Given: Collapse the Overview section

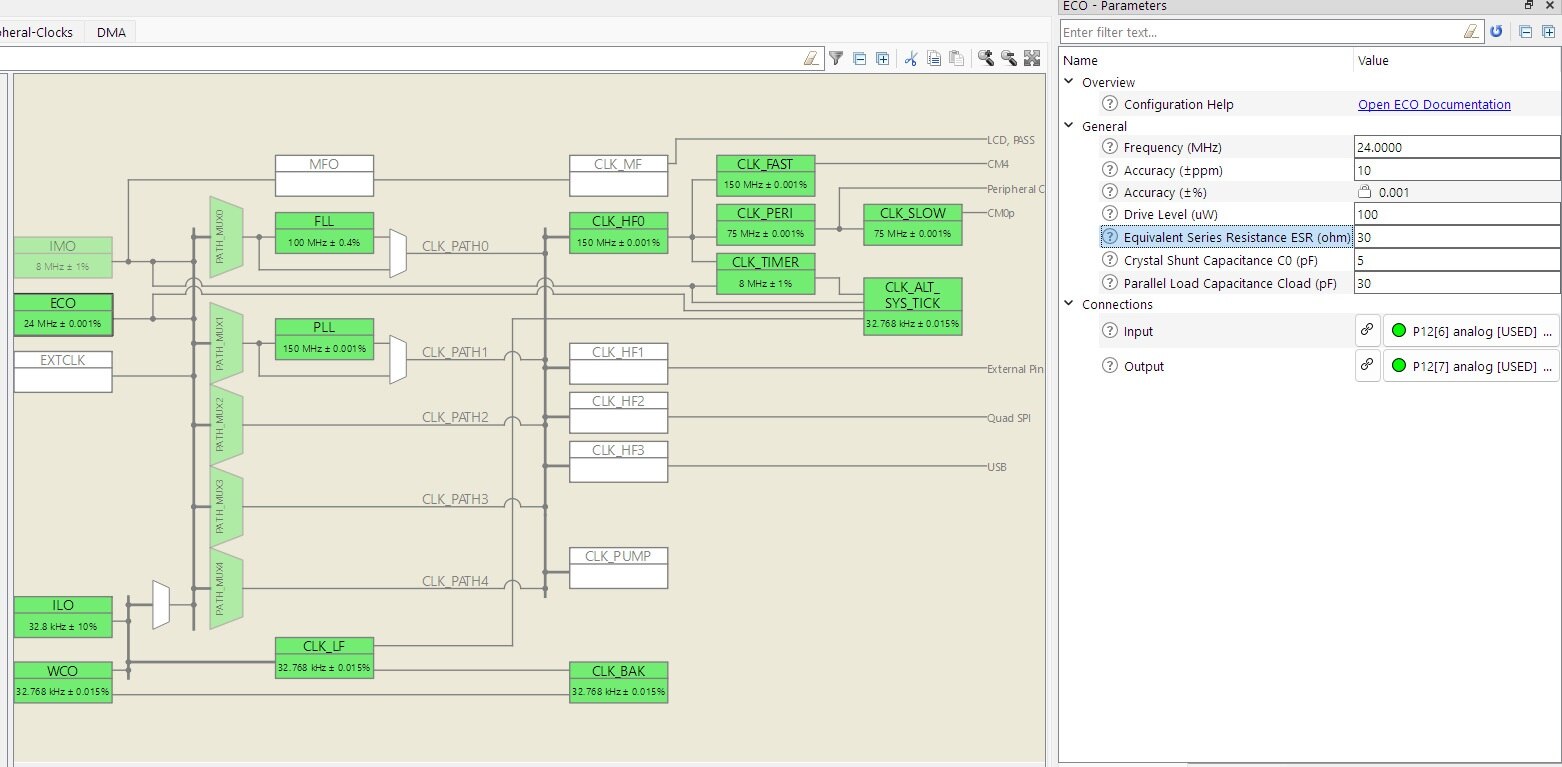Looking at the screenshot, I should (x=1069, y=82).
